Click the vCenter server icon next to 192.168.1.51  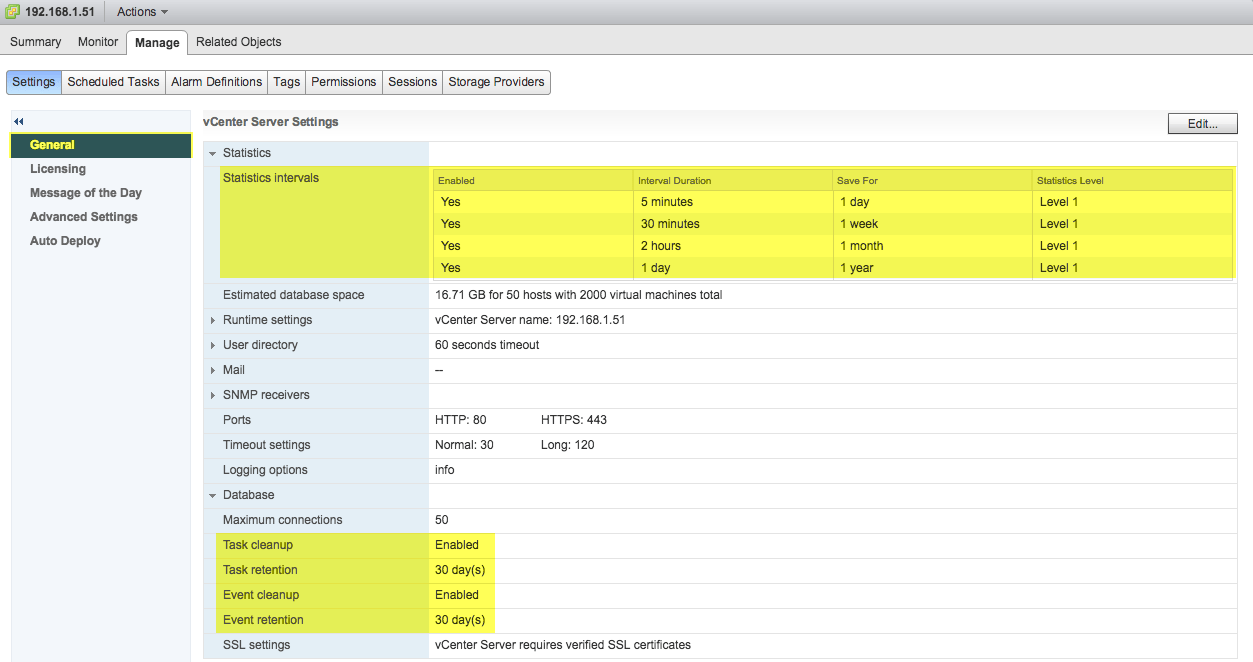point(12,11)
